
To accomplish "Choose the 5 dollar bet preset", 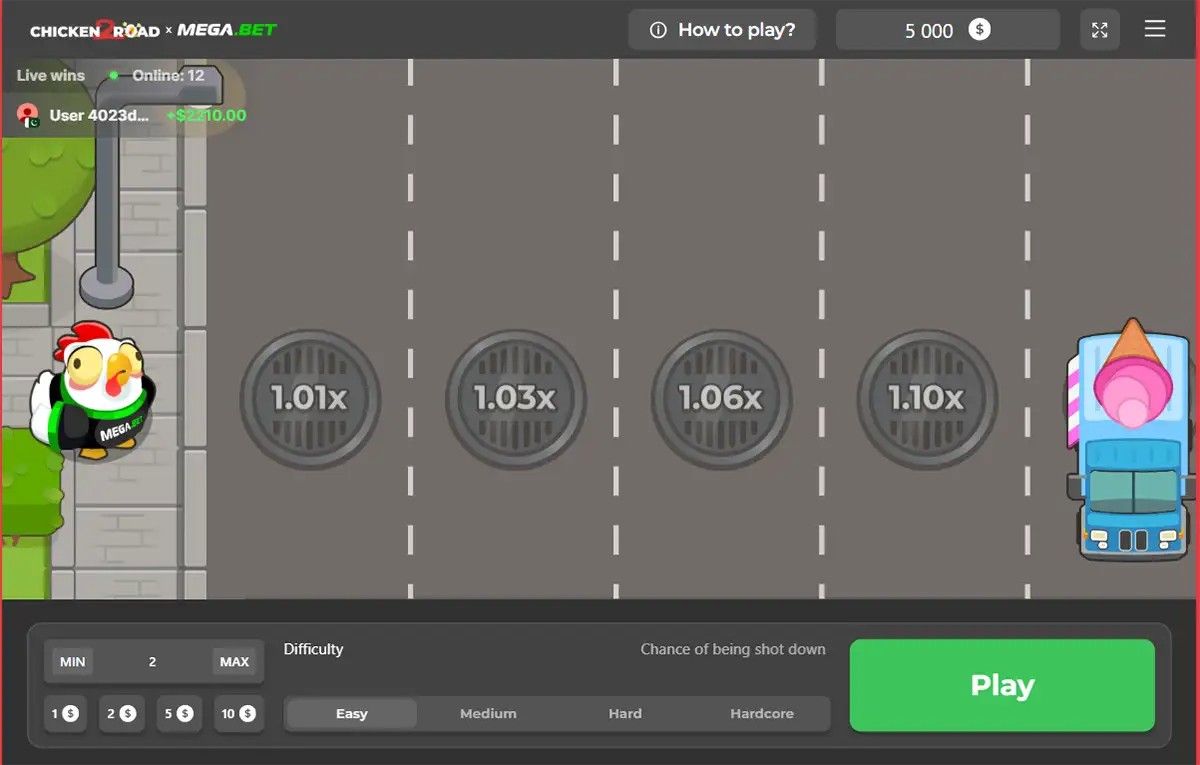I will coord(179,714).
